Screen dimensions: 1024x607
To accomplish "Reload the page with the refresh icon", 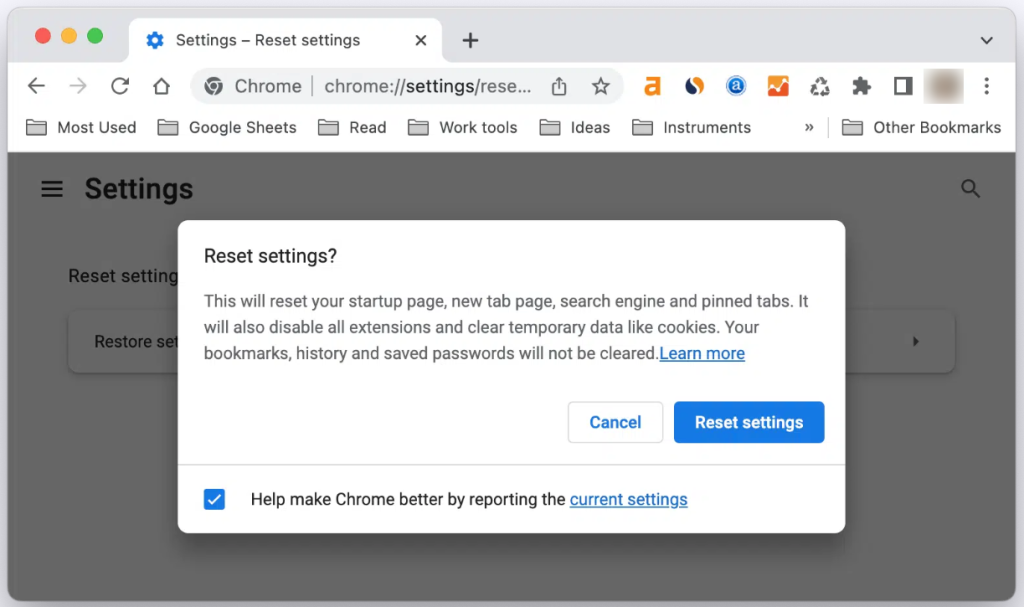I will [120, 86].
